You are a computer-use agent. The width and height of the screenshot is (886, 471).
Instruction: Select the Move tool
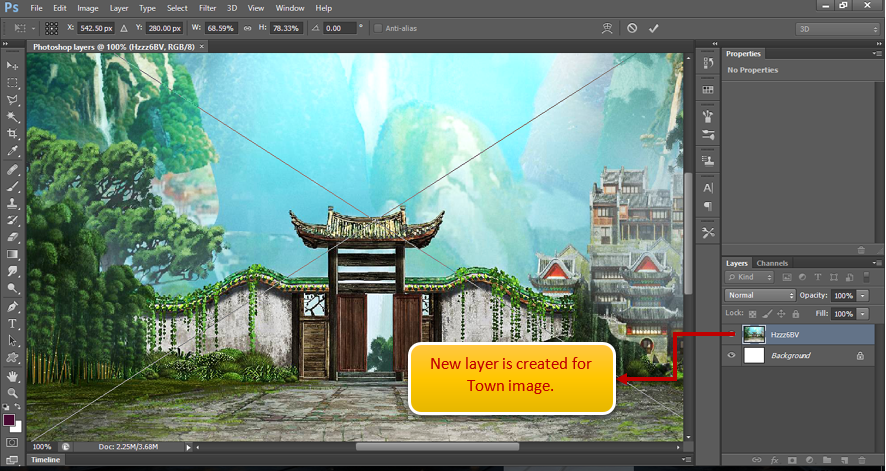pos(12,66)
